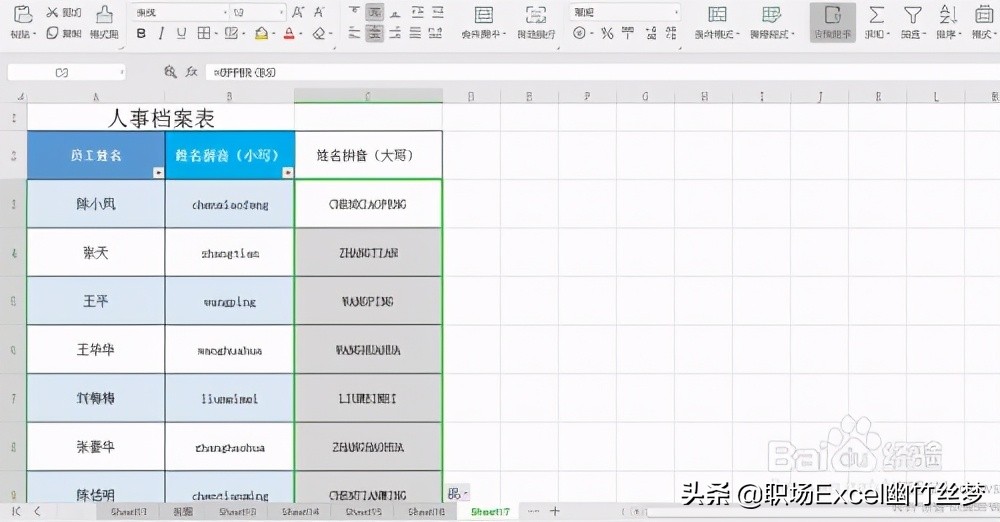Click the percent style icon
The width and height of the screenshot is (1000, 522).
pyautogui.click(x=607, y=33)
